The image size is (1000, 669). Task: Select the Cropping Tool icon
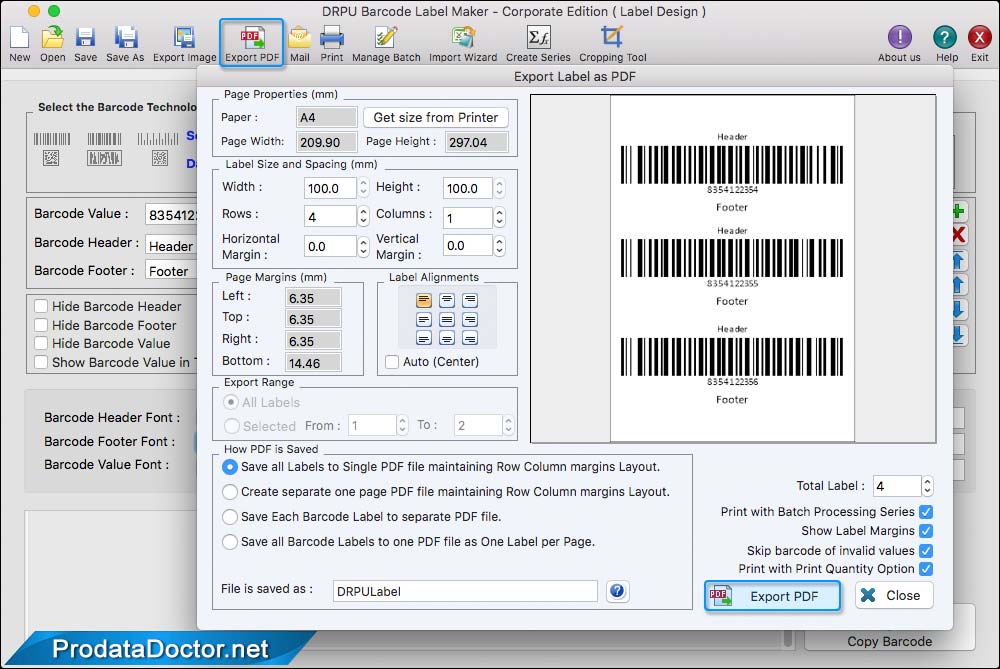point(612,43)
